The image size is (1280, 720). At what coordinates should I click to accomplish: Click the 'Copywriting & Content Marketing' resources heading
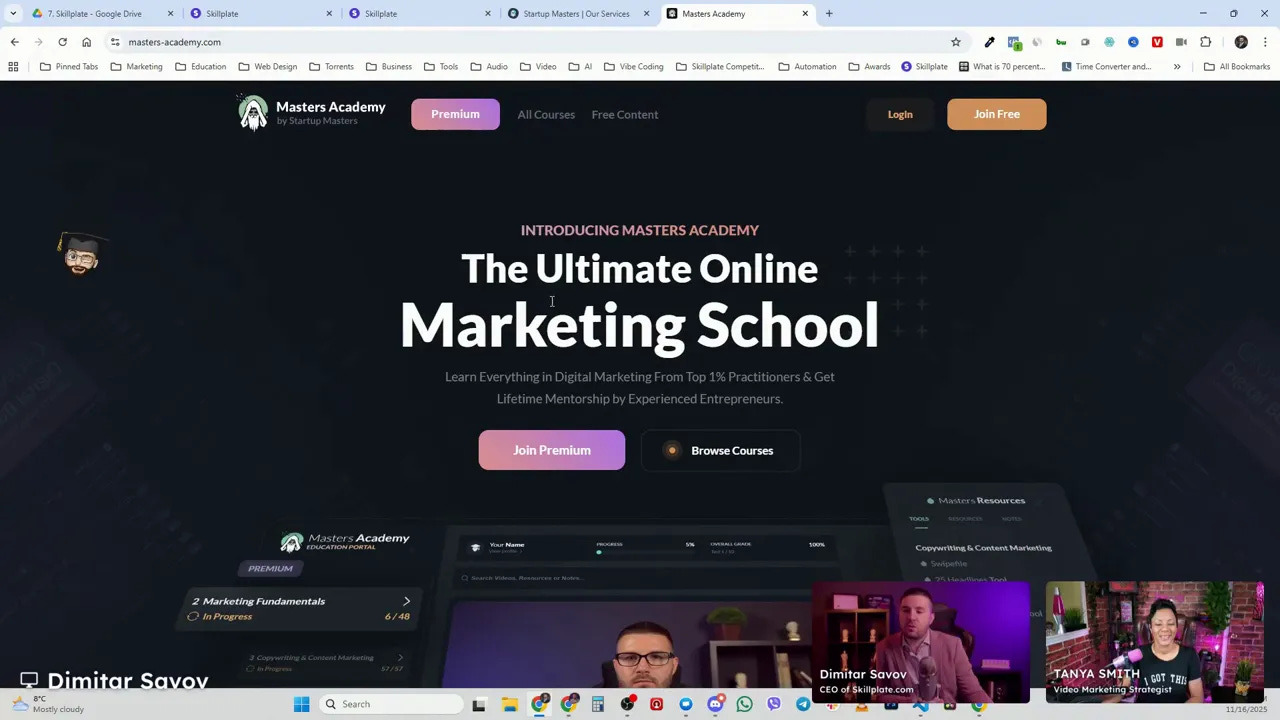point(983,548)
